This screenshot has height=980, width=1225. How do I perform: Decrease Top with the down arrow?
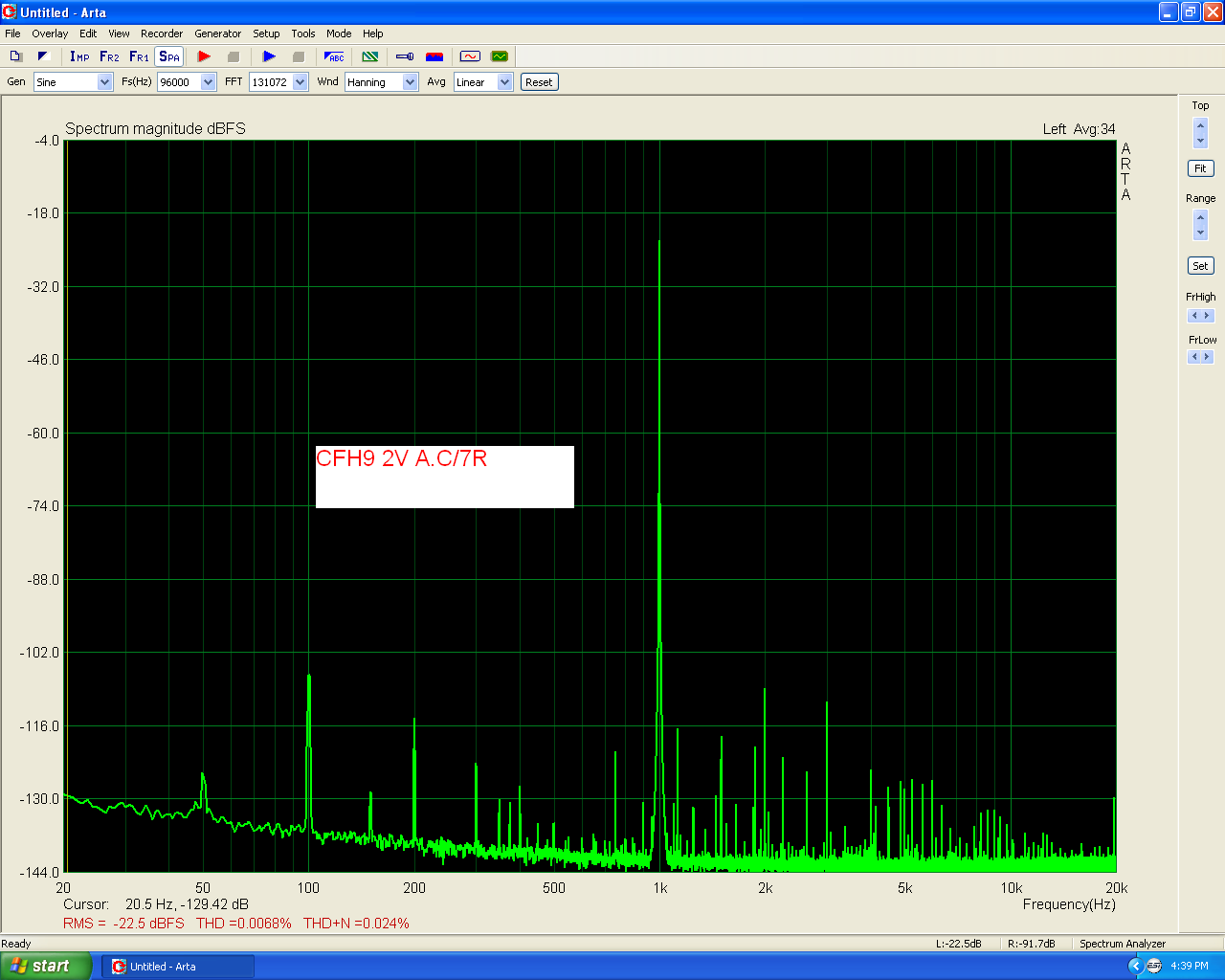(x=1201, y=141)
